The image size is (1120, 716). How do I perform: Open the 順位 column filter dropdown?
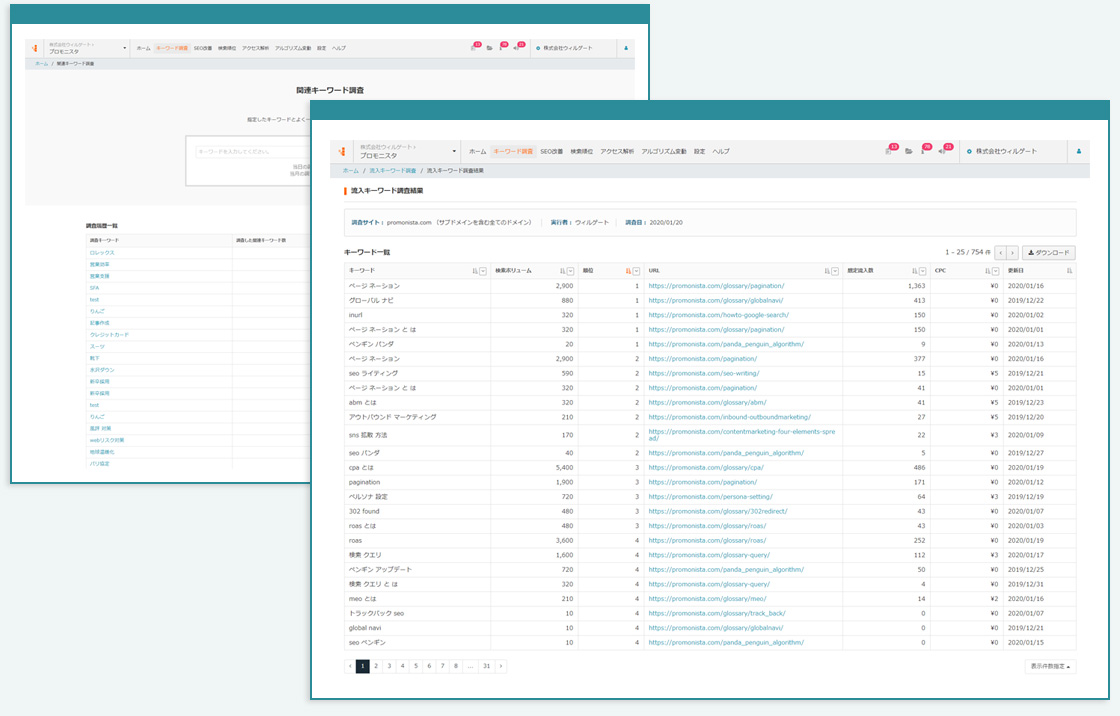pos(636,272)
